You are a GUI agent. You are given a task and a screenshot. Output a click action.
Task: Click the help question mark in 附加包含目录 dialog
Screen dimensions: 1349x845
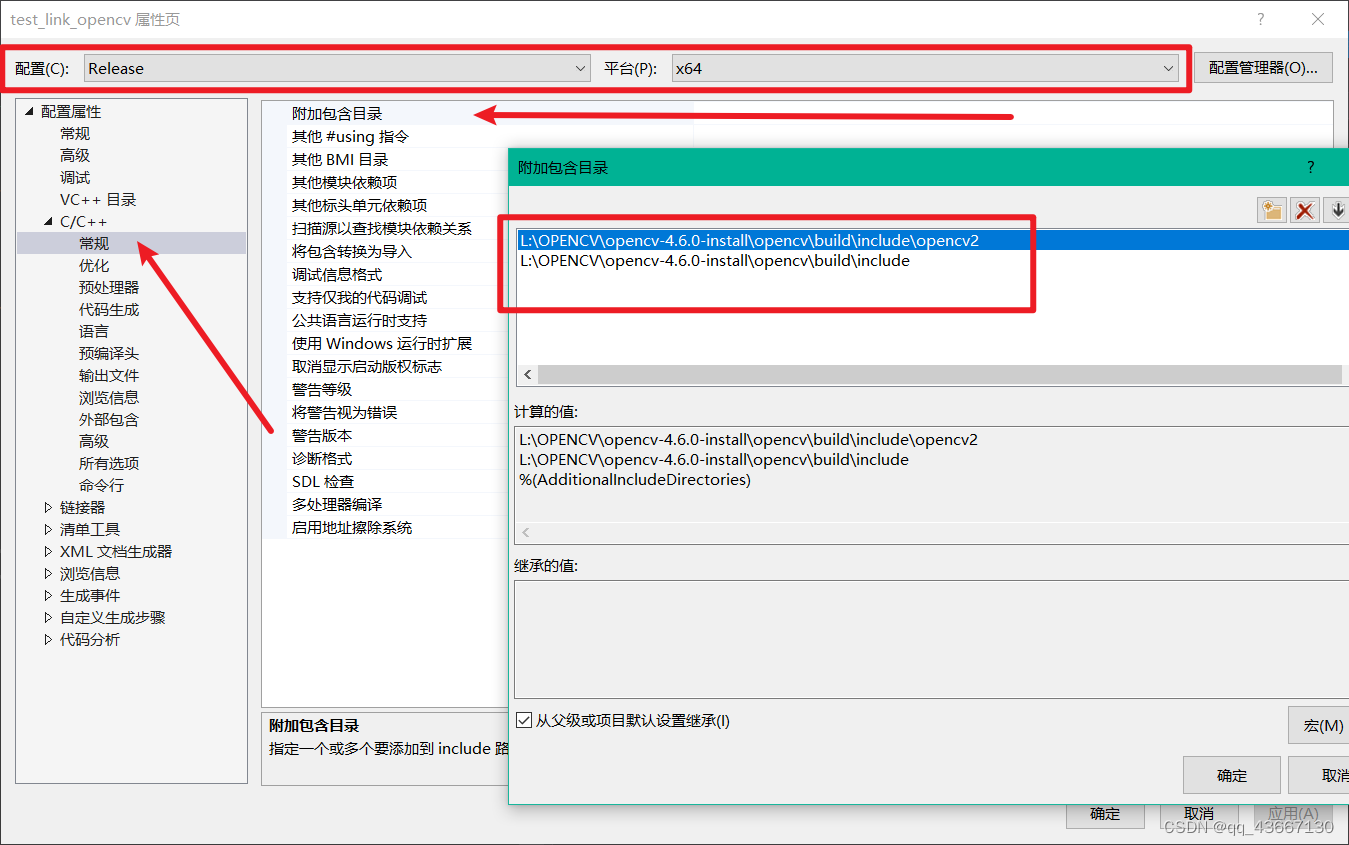pyautogui.click(x=1310, y=167)
